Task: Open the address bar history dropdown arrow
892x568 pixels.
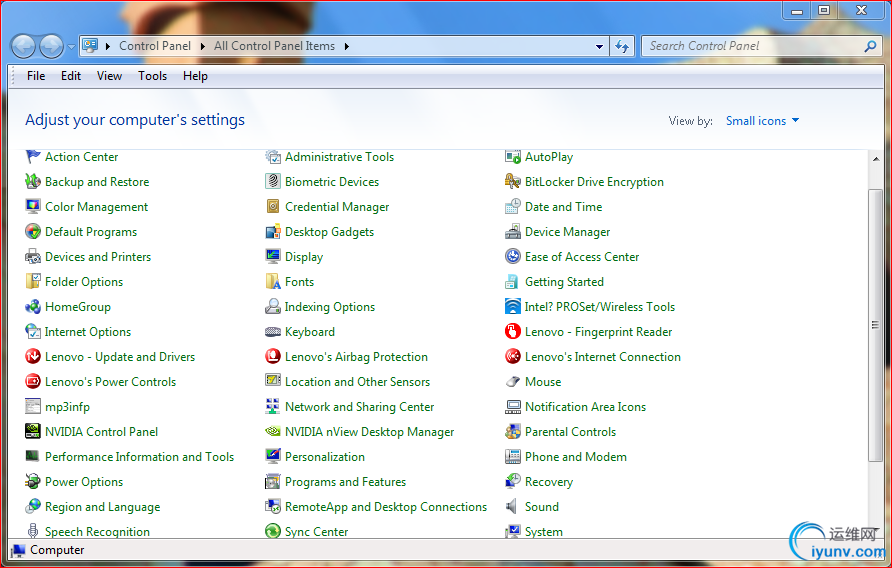Action: click(599, 46)
